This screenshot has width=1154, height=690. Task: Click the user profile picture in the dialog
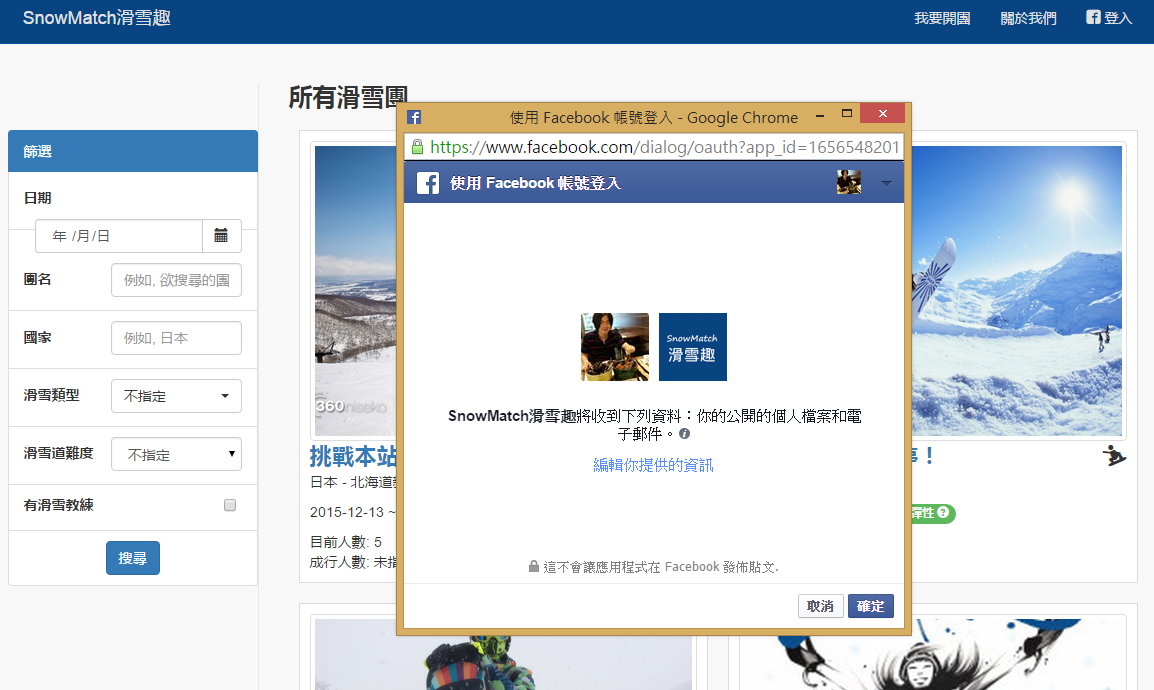click(614, 347)
